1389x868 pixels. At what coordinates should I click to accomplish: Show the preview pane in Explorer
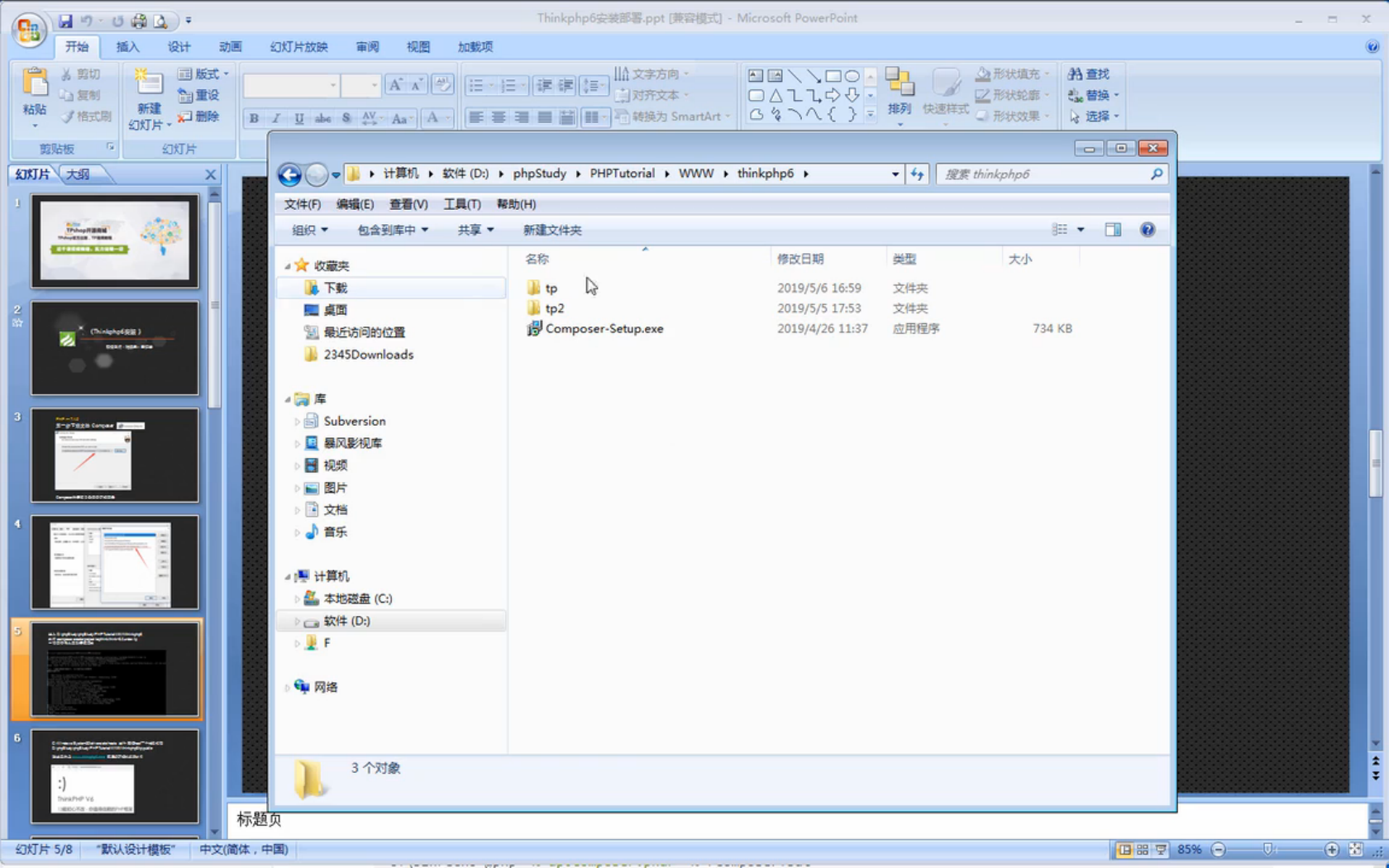tap(1114, 230)
